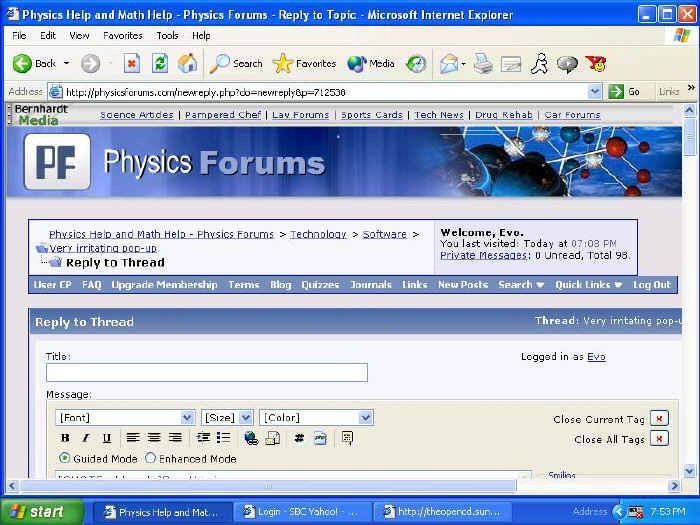Click the Private Messages link

click(x=484, y=256)
